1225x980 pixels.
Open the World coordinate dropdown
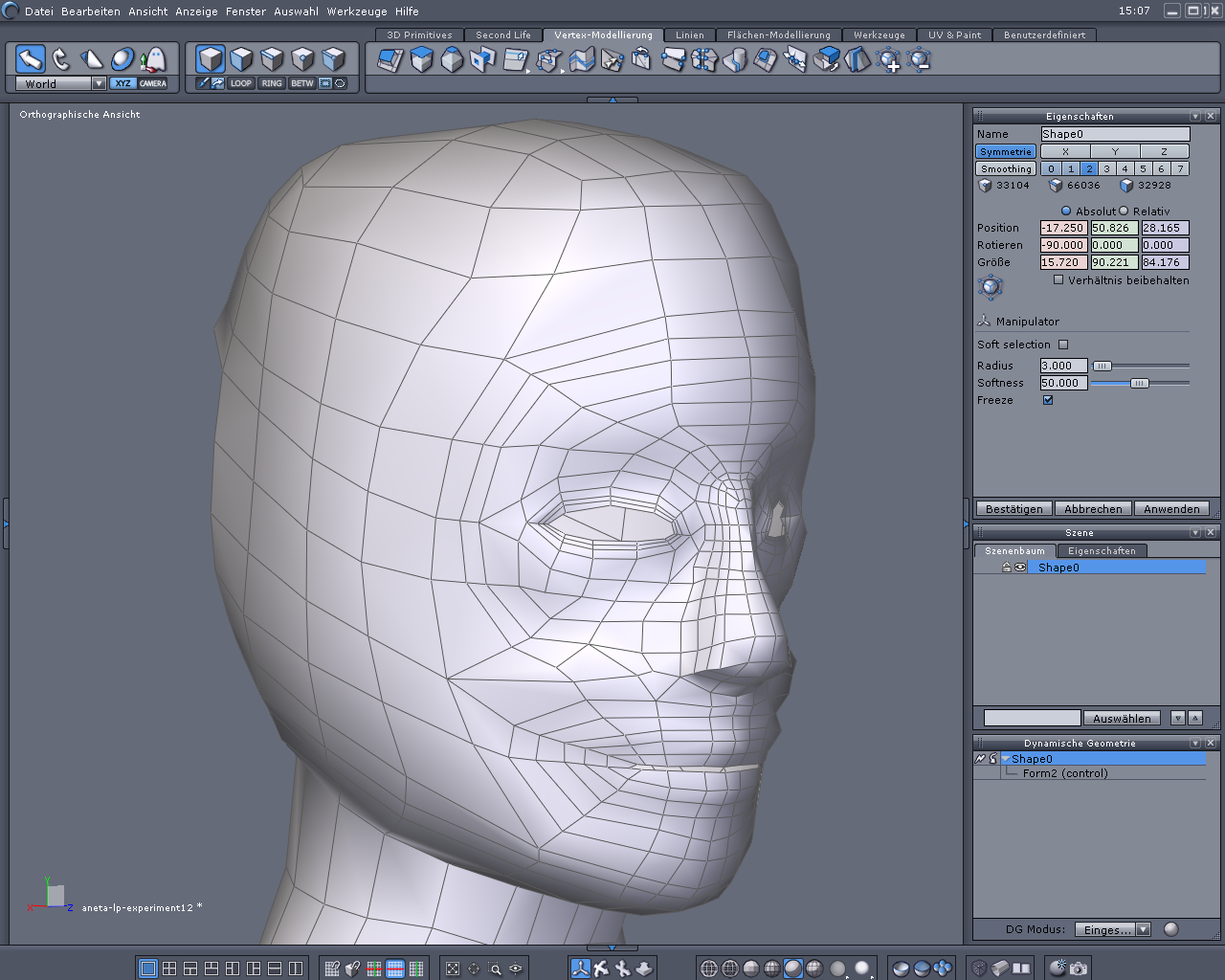[x=99, y=83]
